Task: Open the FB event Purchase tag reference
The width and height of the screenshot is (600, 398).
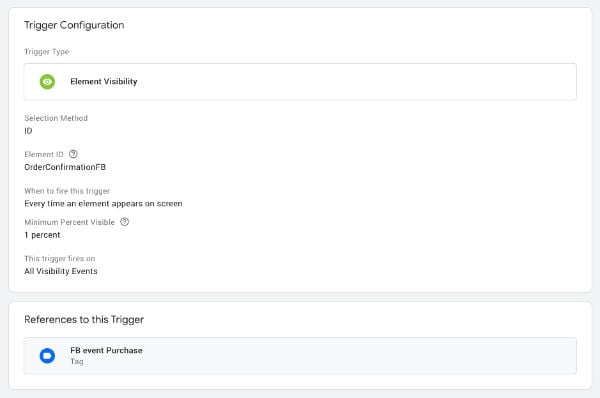Action: click(x=300, y=356)
